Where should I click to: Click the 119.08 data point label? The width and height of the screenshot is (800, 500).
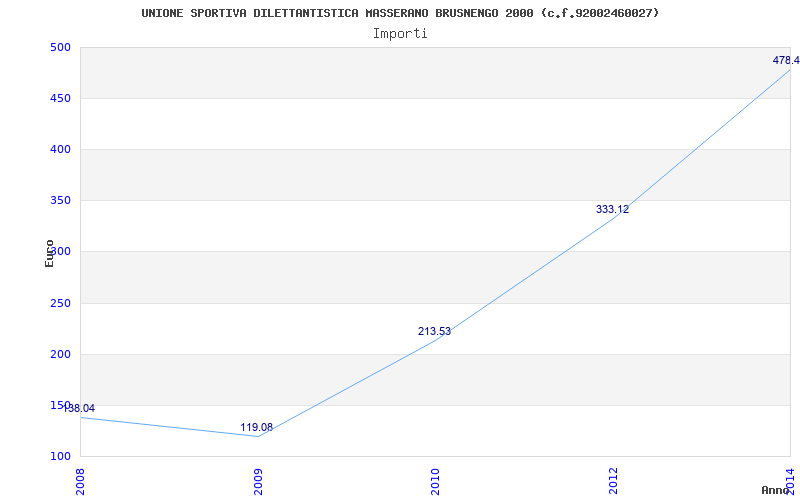[257, 428]
